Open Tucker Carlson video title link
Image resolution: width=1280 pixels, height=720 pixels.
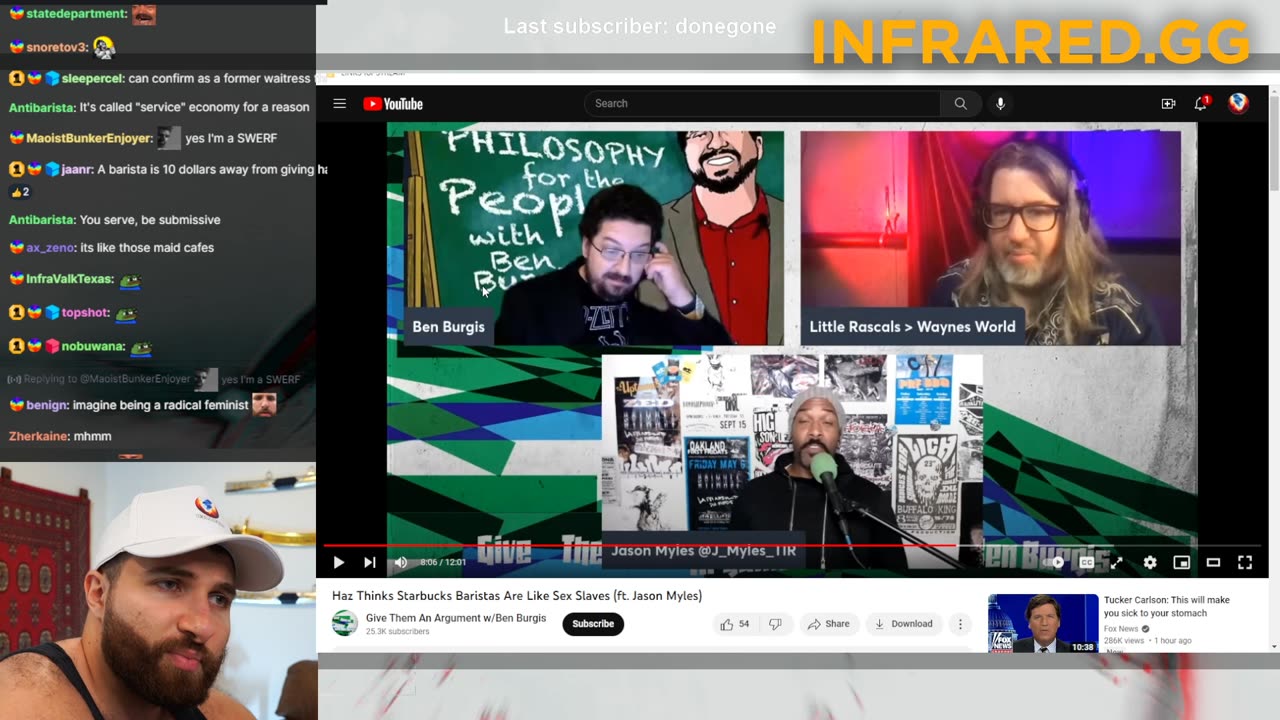click(1167, 606)
